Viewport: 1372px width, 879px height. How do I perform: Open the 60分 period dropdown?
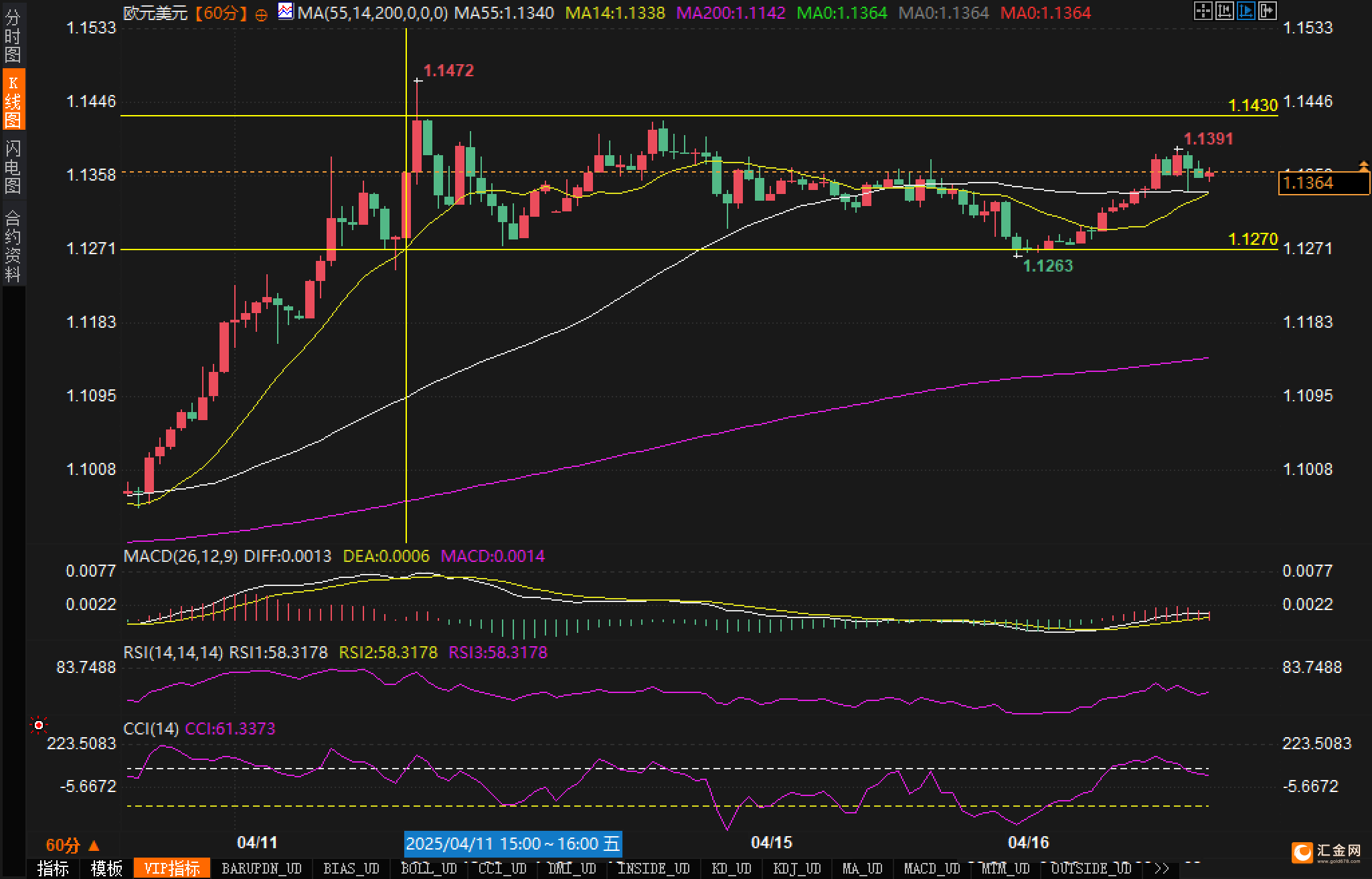72,845
